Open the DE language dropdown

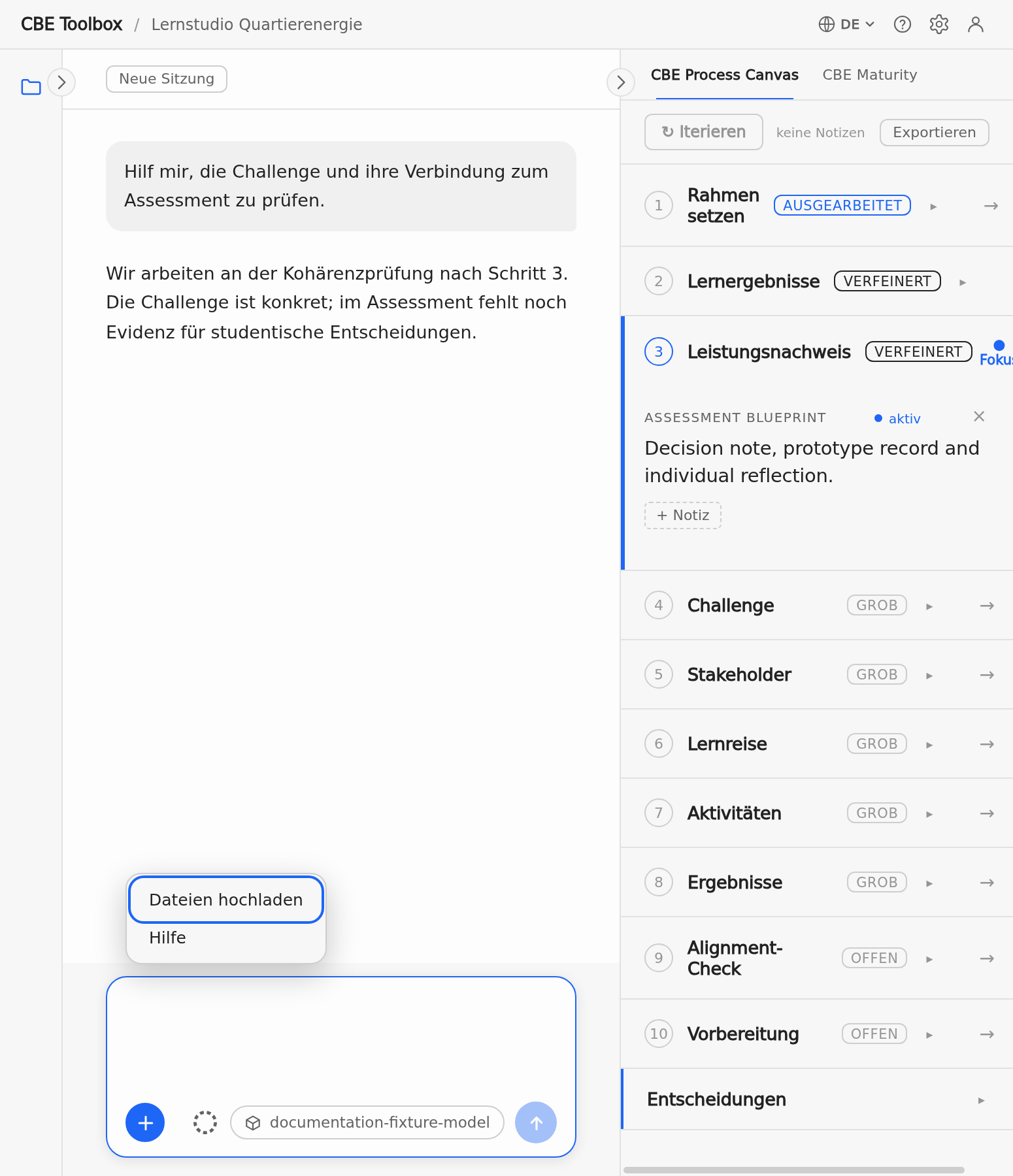(x=846, y=24)
